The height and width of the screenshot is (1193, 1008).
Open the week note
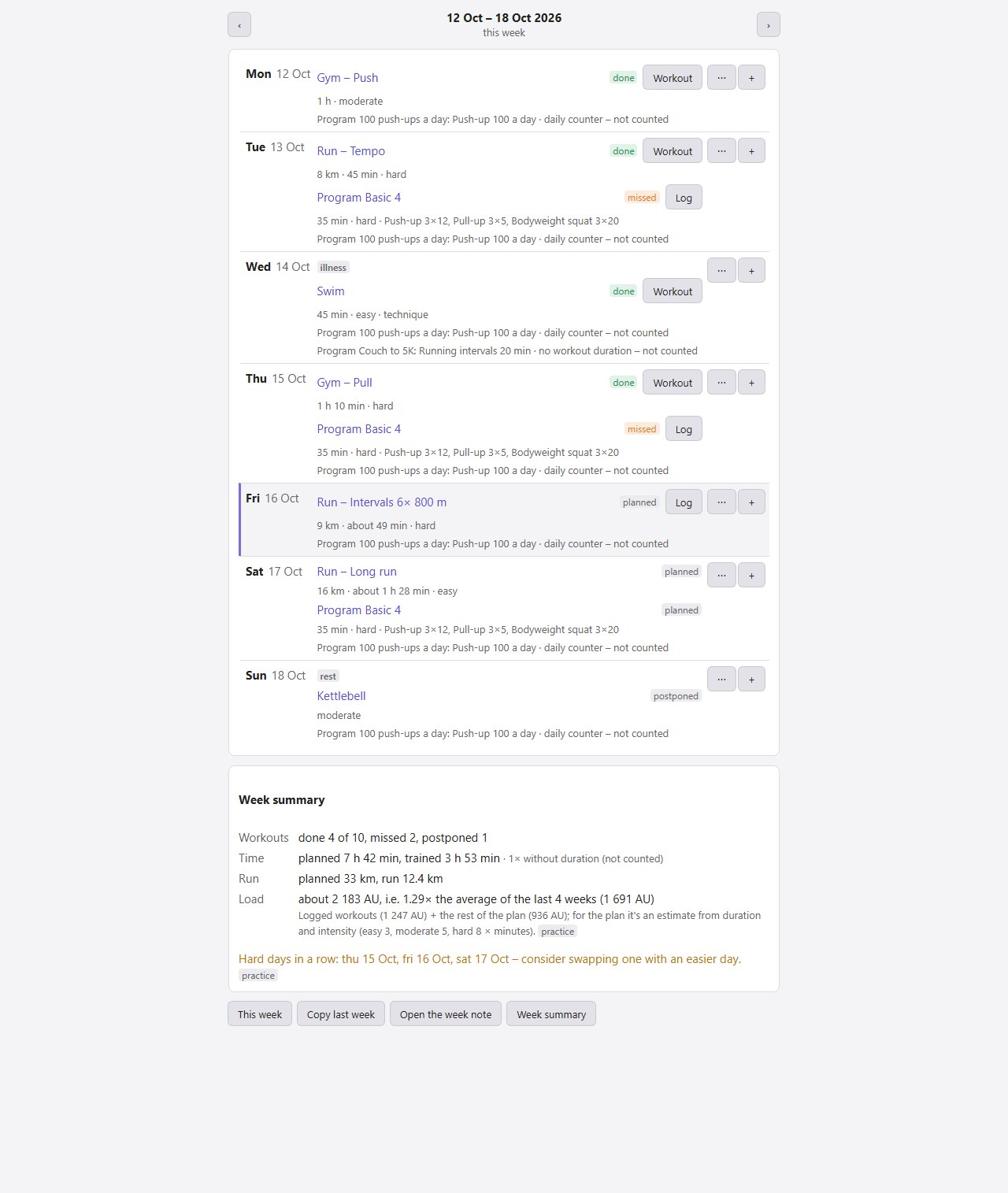pos(446,1013)
